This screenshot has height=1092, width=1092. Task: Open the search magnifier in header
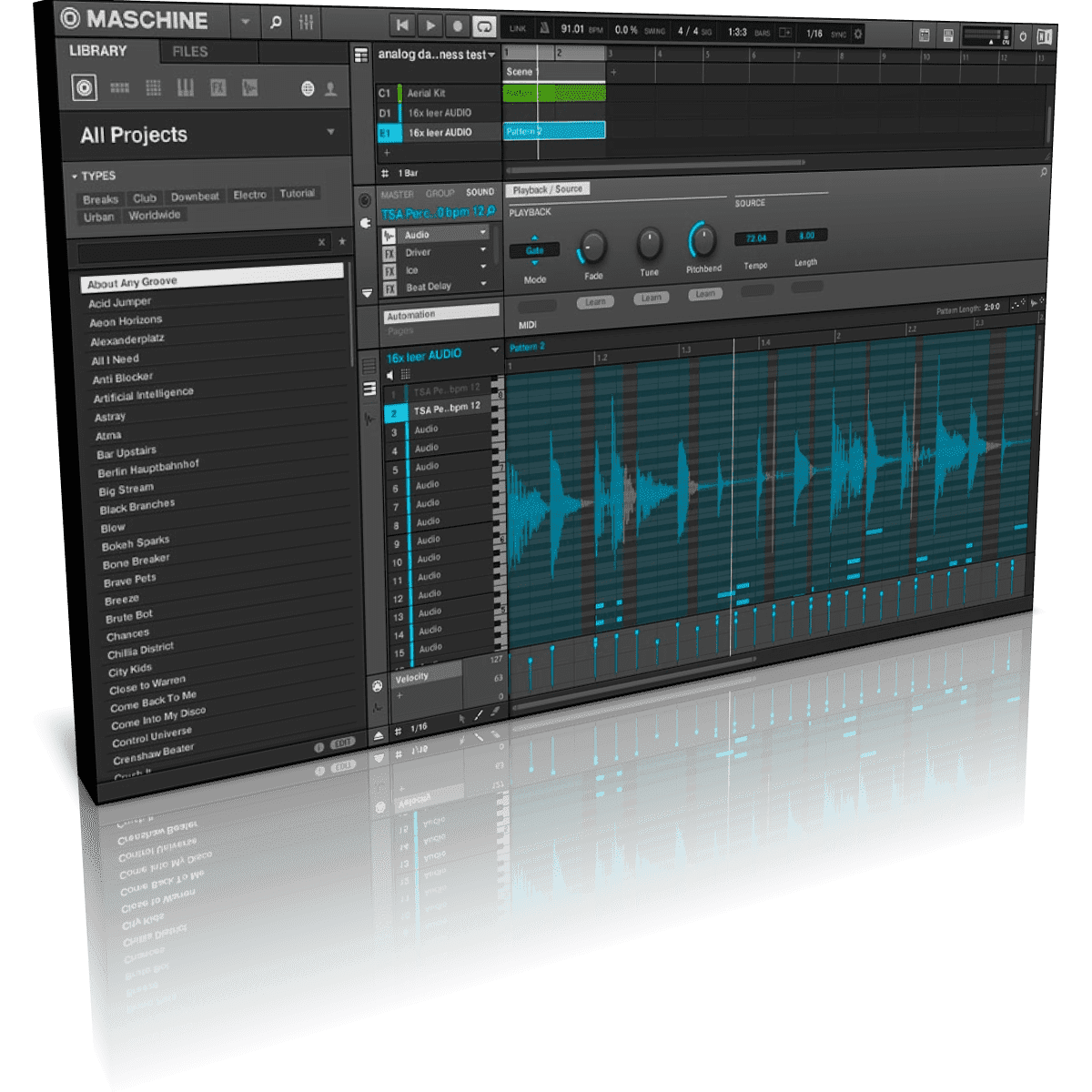[x=276, y=23]
